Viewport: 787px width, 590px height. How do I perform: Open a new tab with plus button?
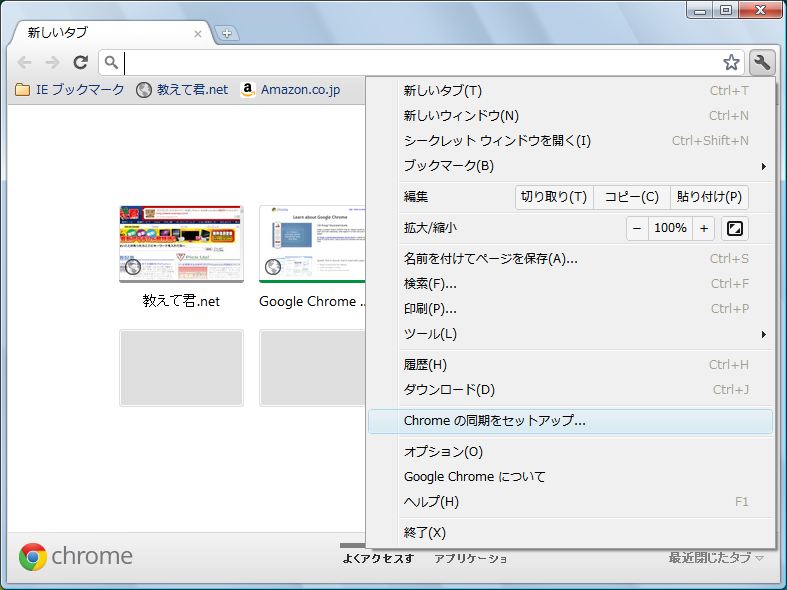tap(227, 34)
